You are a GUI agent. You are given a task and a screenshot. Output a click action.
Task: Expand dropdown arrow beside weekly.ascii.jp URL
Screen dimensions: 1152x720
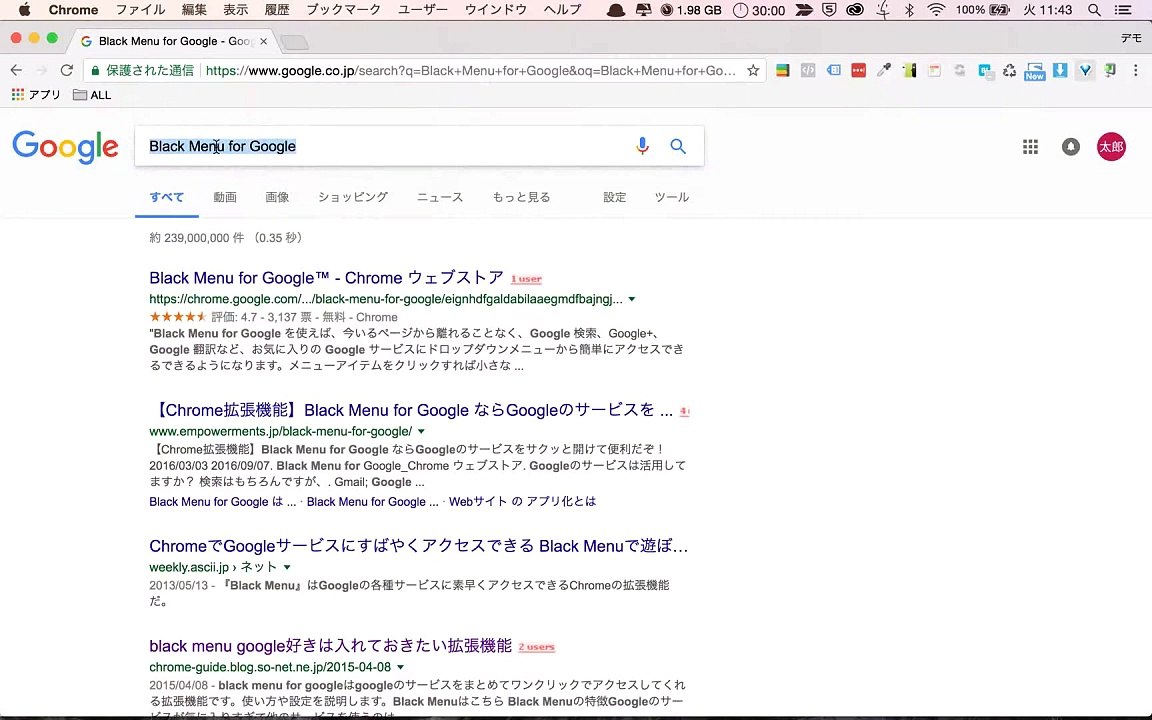pyautogui.click(x=287, y=567)
